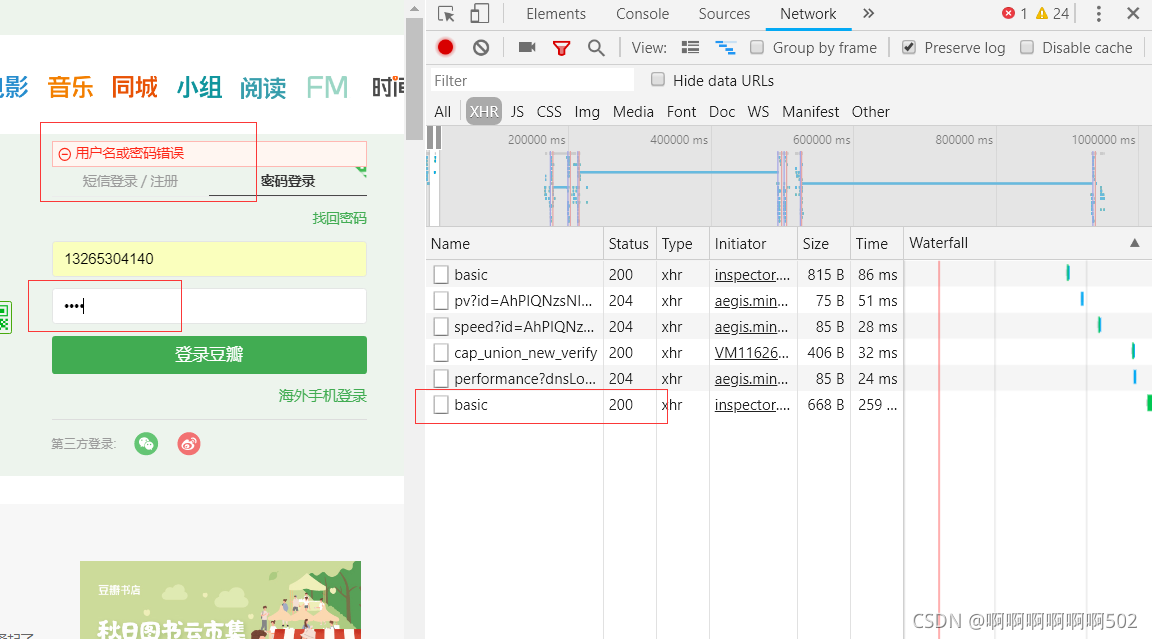Click the Filter text input

point(532,80)
